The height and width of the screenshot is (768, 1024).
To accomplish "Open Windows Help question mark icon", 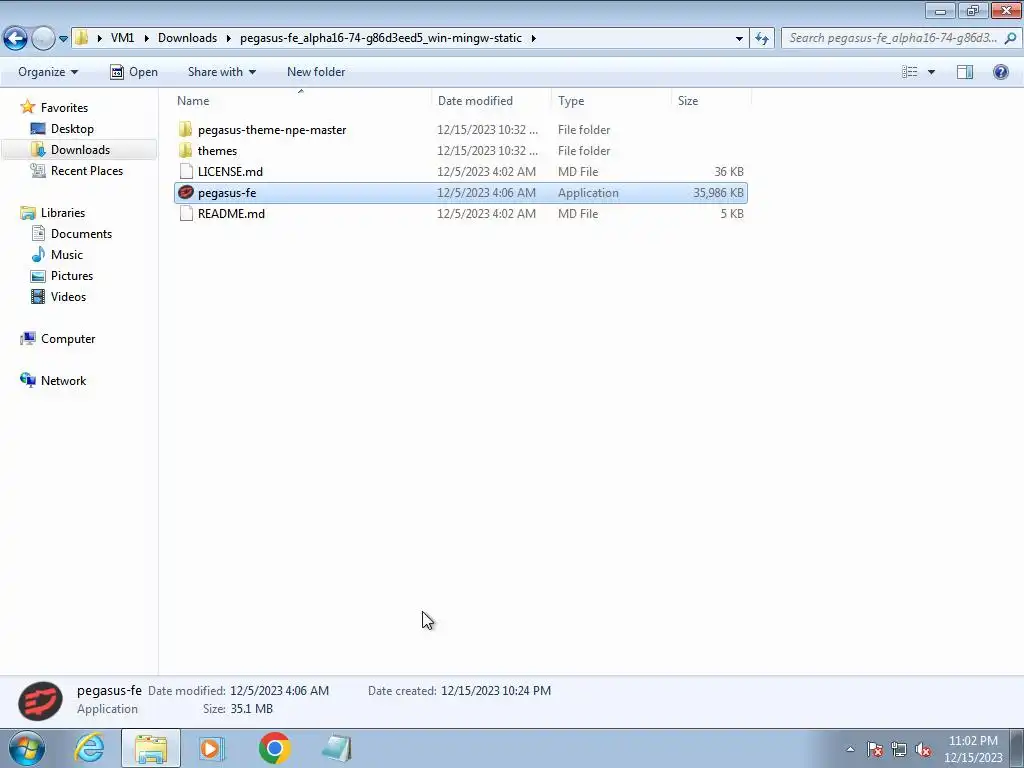I will (1000, 72).
